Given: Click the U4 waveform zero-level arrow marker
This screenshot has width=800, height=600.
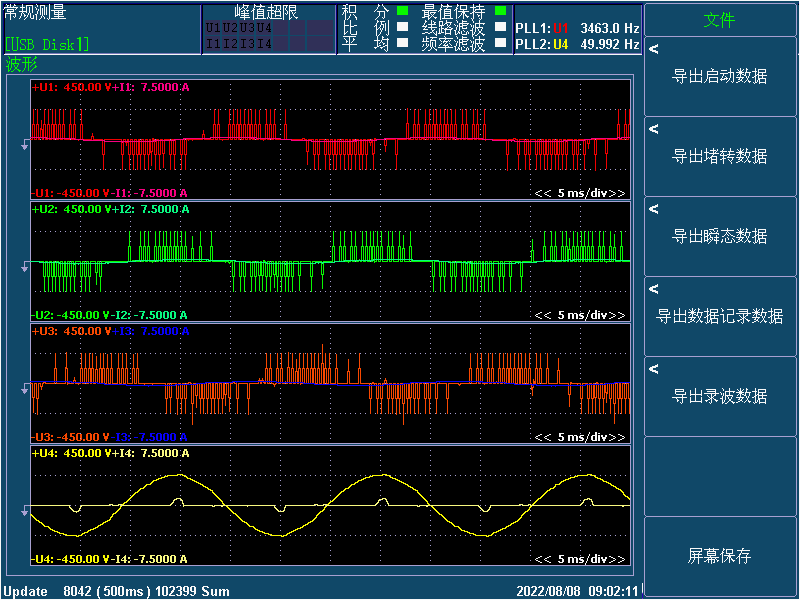Looking at the screenshot, I should pos(26,510).
